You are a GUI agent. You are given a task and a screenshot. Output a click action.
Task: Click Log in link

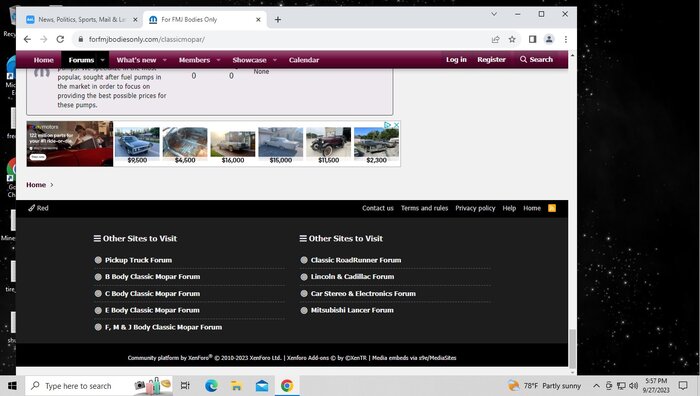click(x=456, y=59)
